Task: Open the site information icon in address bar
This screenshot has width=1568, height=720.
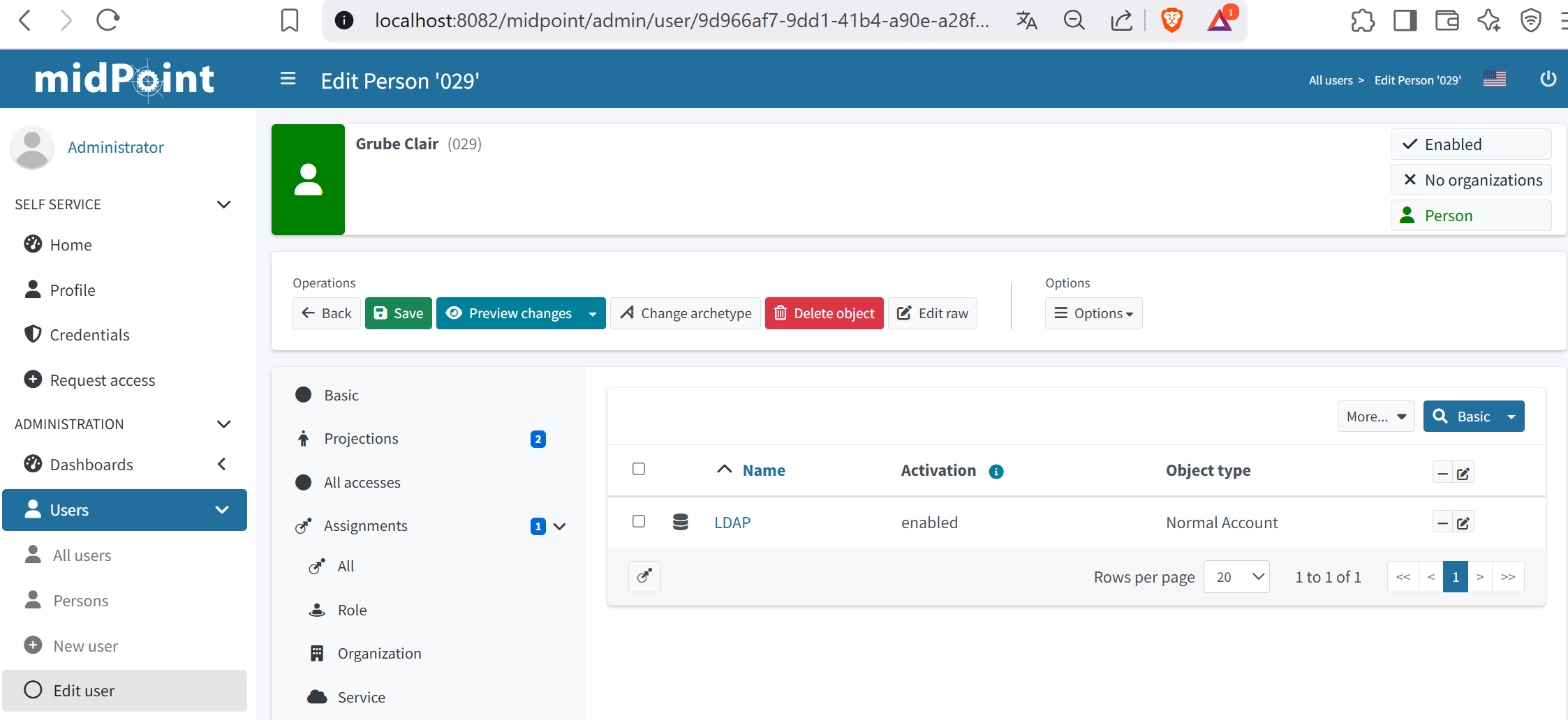Action: coord(343,20)
